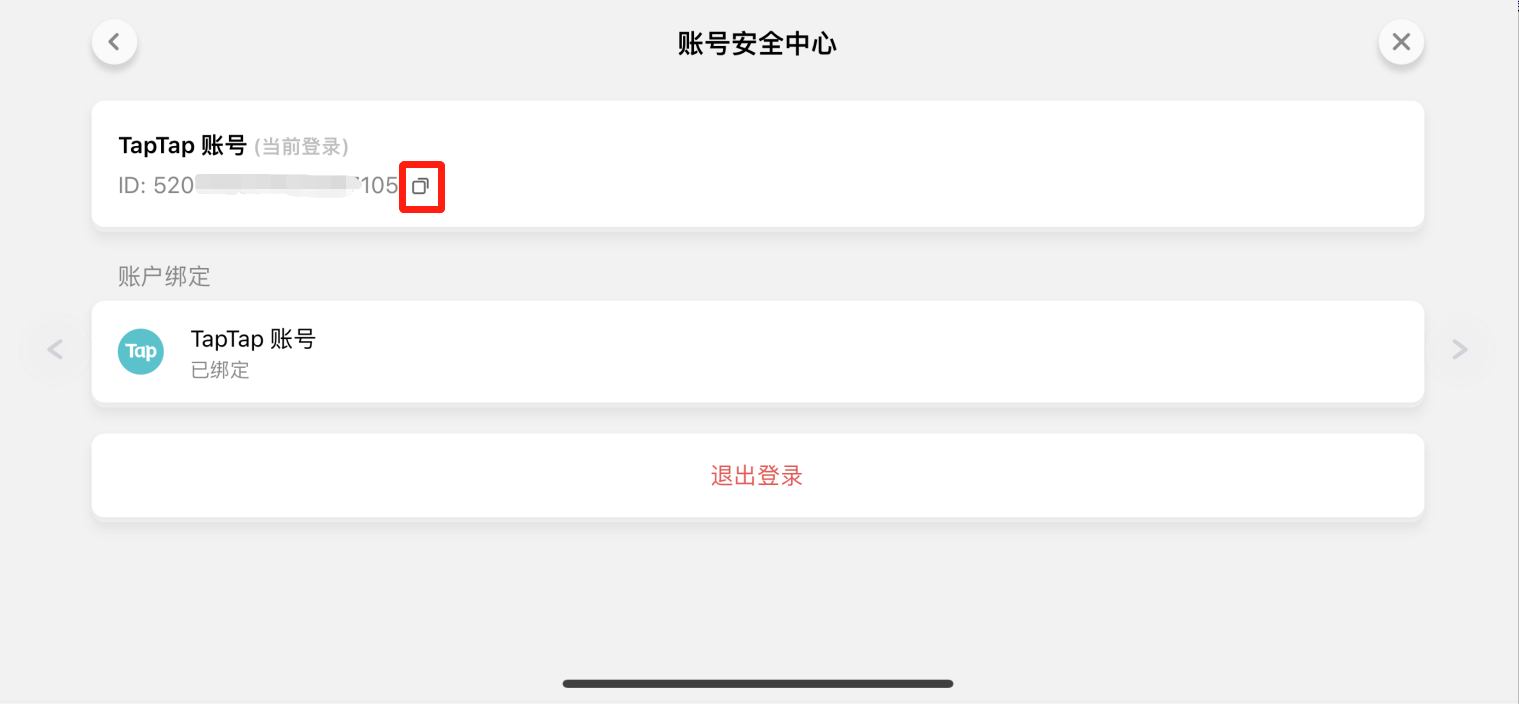Screen dimensions: 1519x704
Task: Tap the dark home indicator bar
Action: tap(757, 684)
